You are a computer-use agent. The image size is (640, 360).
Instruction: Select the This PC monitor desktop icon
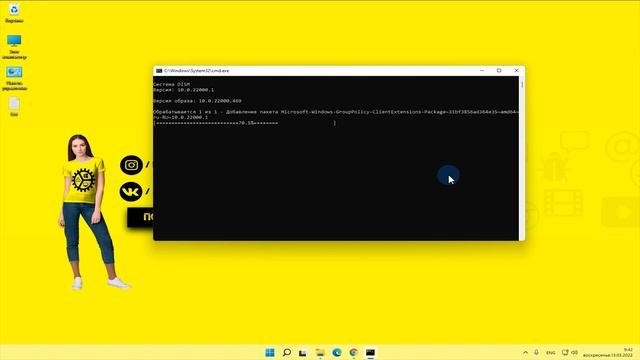coord(14,47)
